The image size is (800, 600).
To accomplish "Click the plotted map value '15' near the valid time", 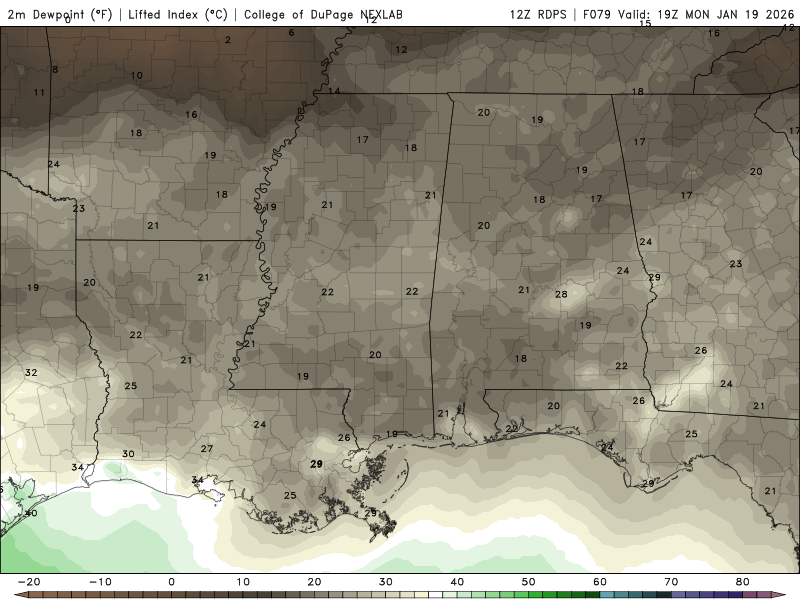I will click(645, 23).
